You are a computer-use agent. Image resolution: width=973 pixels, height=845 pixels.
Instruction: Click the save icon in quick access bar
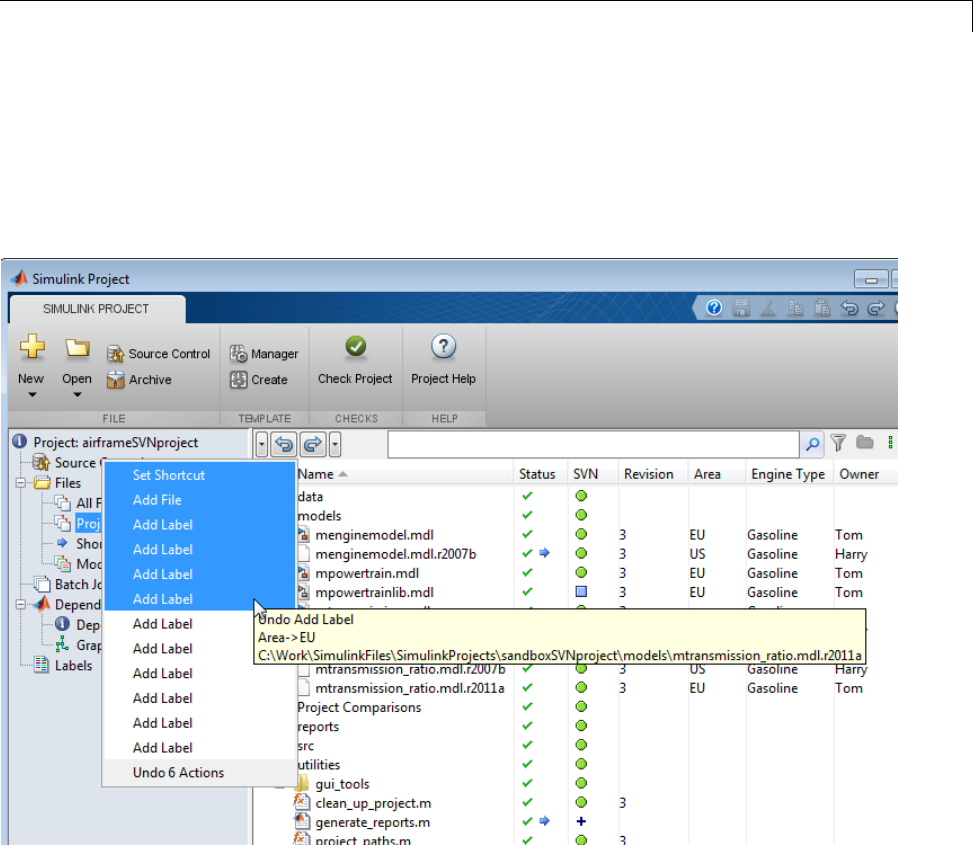coord(741,307)
